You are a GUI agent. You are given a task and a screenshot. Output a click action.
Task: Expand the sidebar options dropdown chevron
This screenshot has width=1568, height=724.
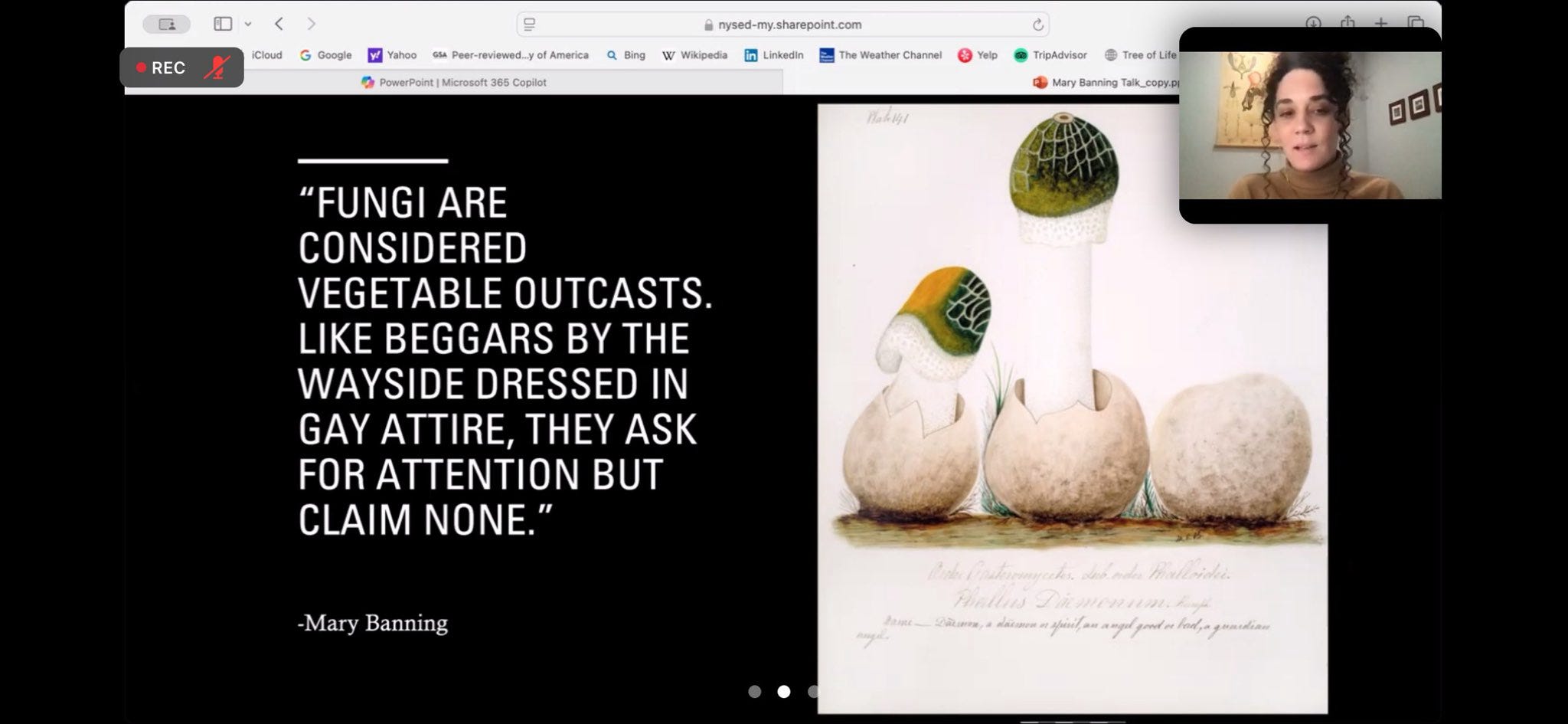point(248,25)
